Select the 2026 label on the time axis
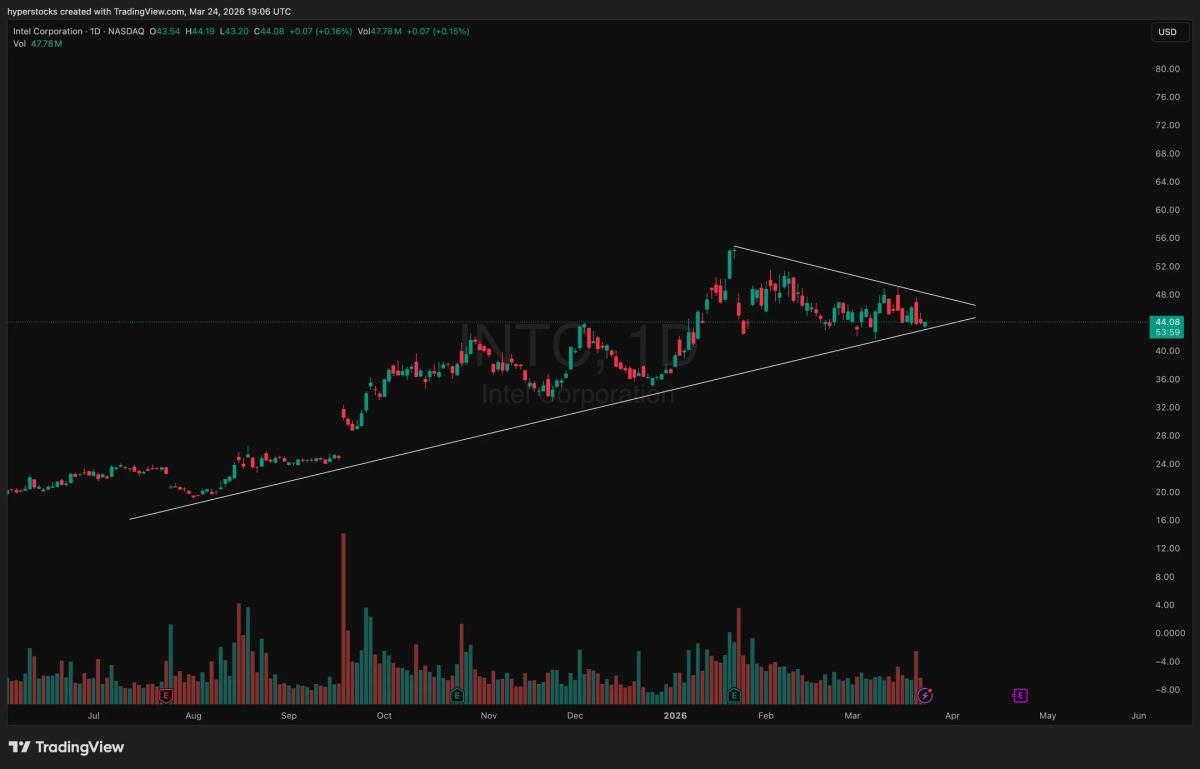Screen dimensions: 1200x769 674,716
